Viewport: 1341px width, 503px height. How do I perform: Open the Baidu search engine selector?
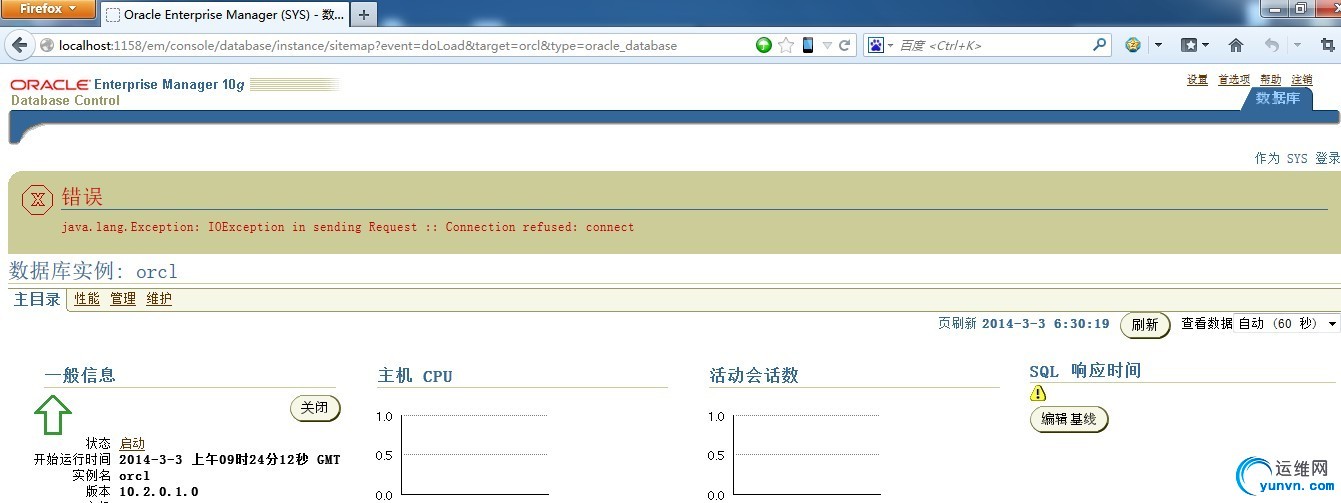pyautogui.click(x=880, y=45)
